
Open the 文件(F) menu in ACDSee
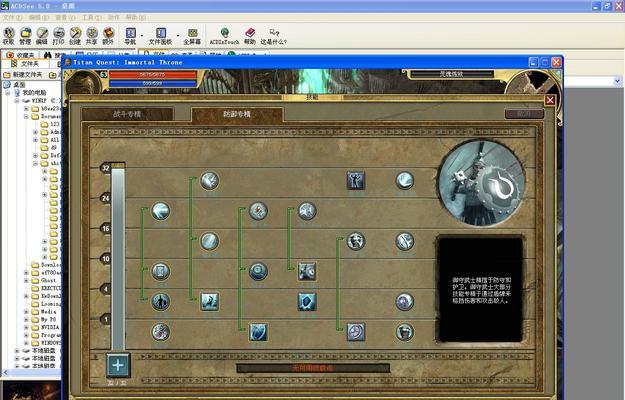click(13, 17)
